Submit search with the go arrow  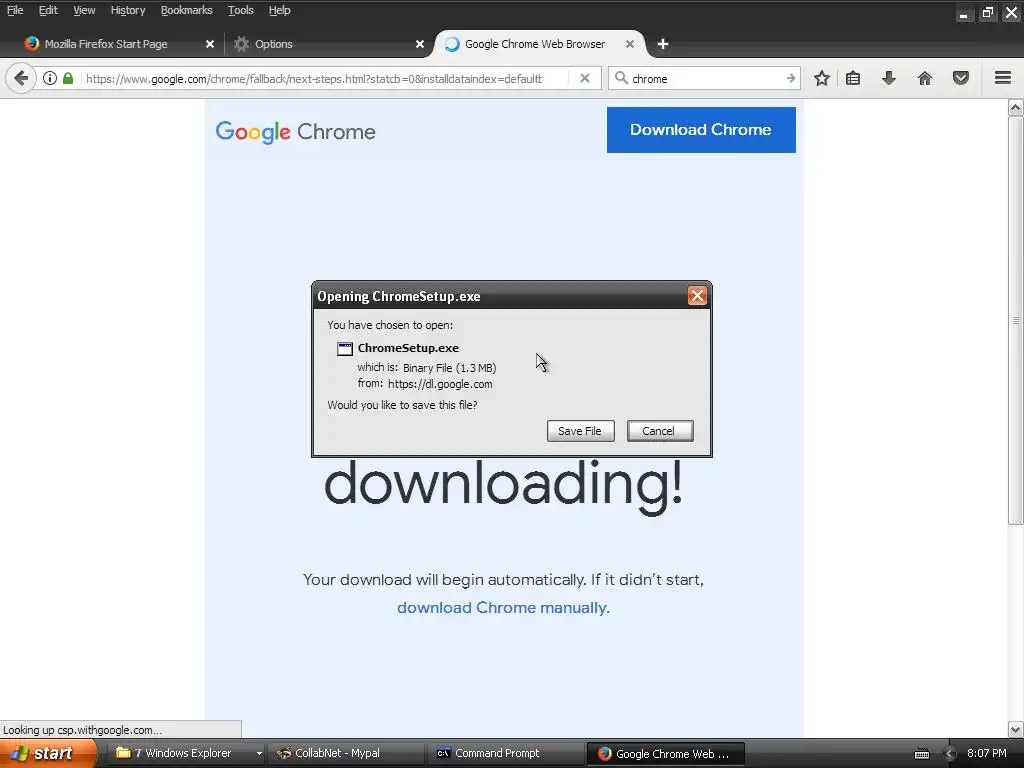tap(790, 78)
